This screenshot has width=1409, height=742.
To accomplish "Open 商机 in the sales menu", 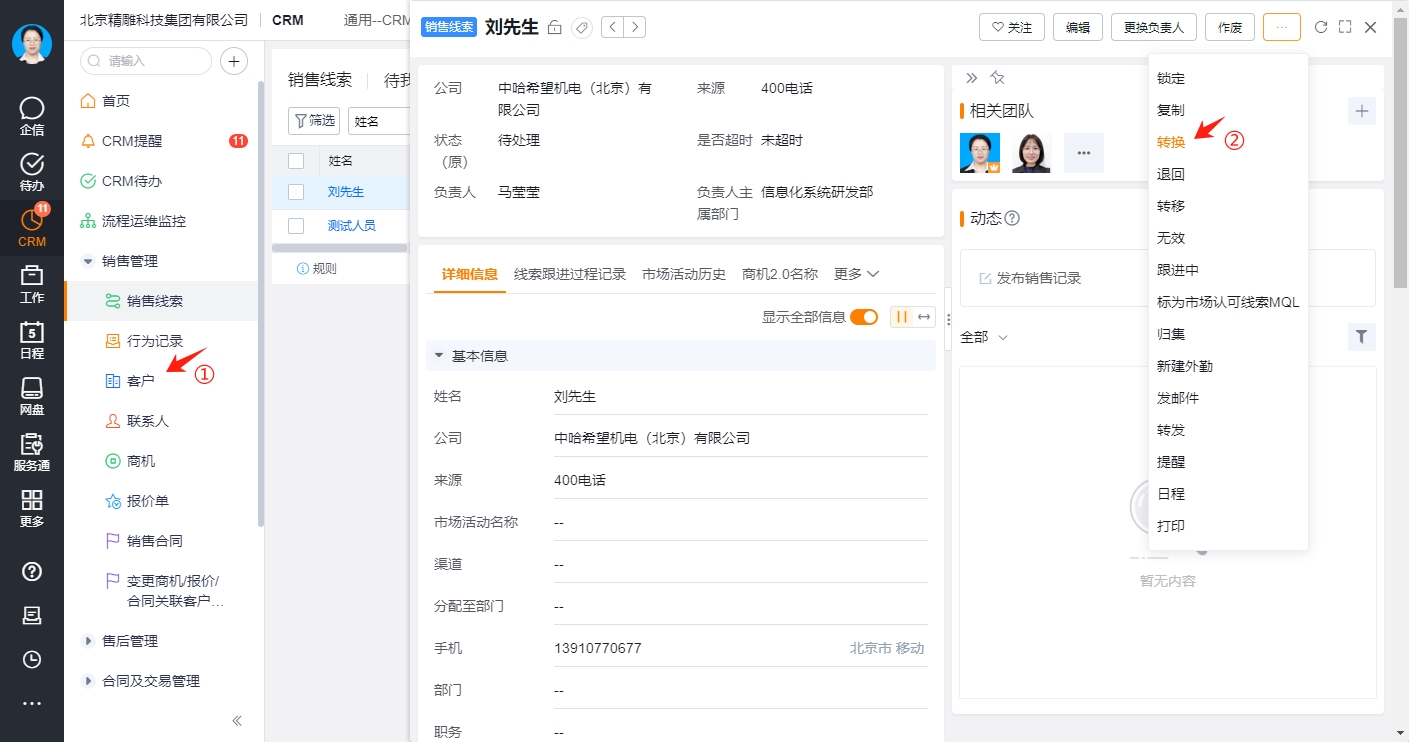I will tap(141, 461).
